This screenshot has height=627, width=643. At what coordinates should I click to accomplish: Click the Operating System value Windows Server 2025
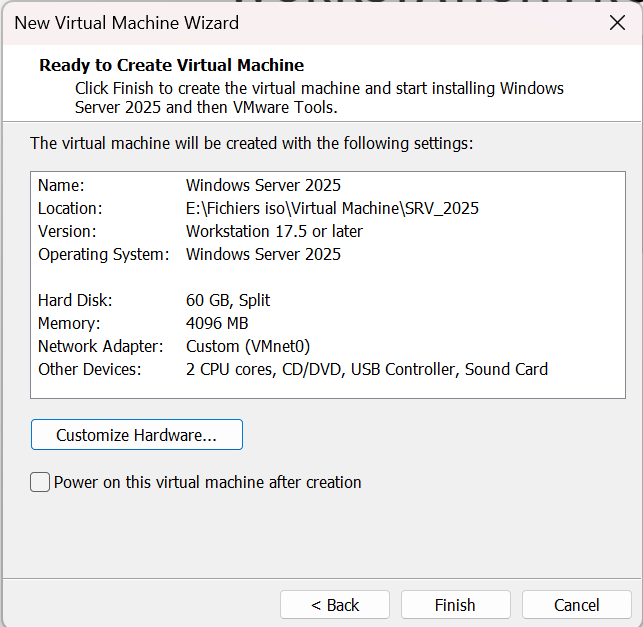click(263, 254)
